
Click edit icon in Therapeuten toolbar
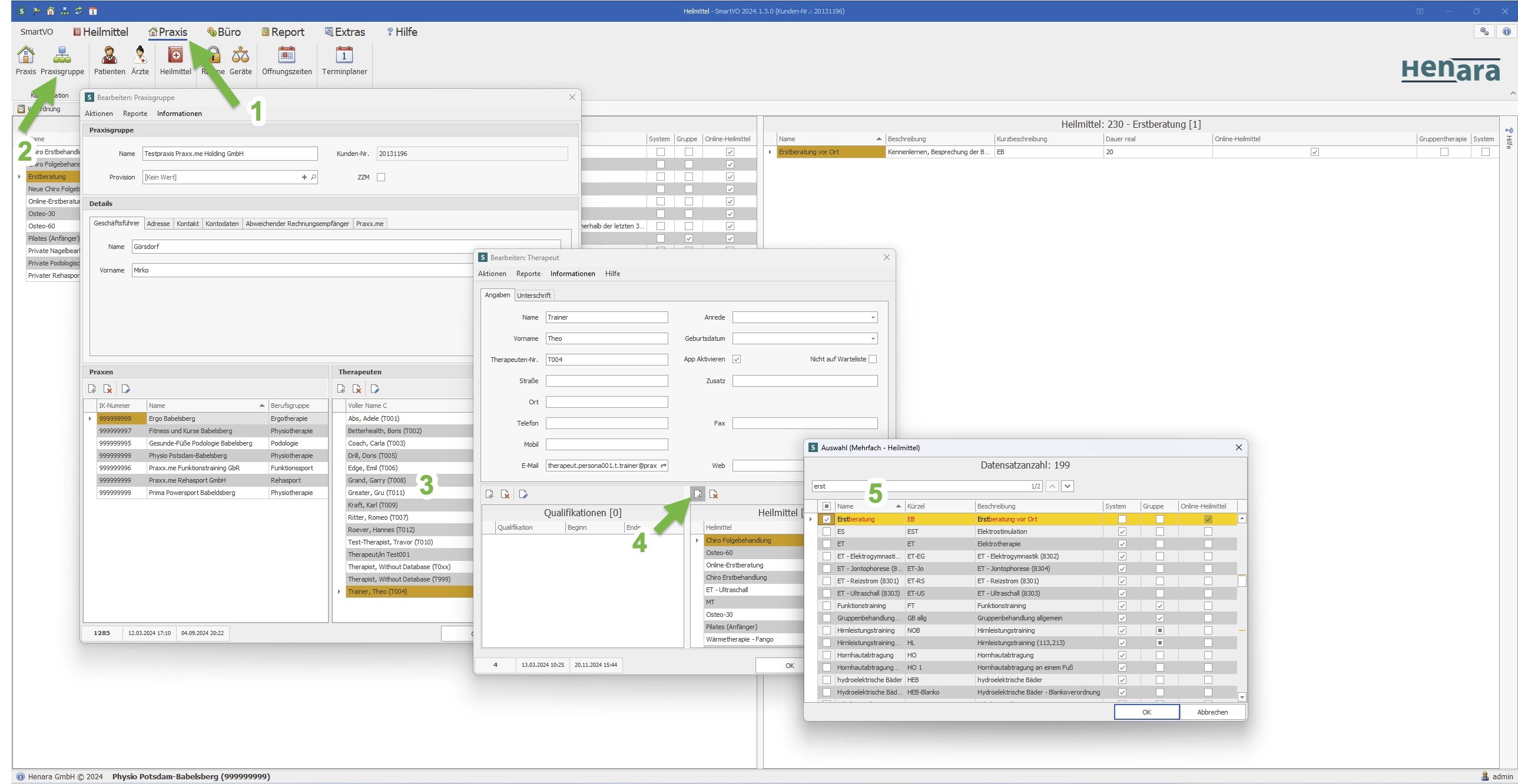click(374, 388)
